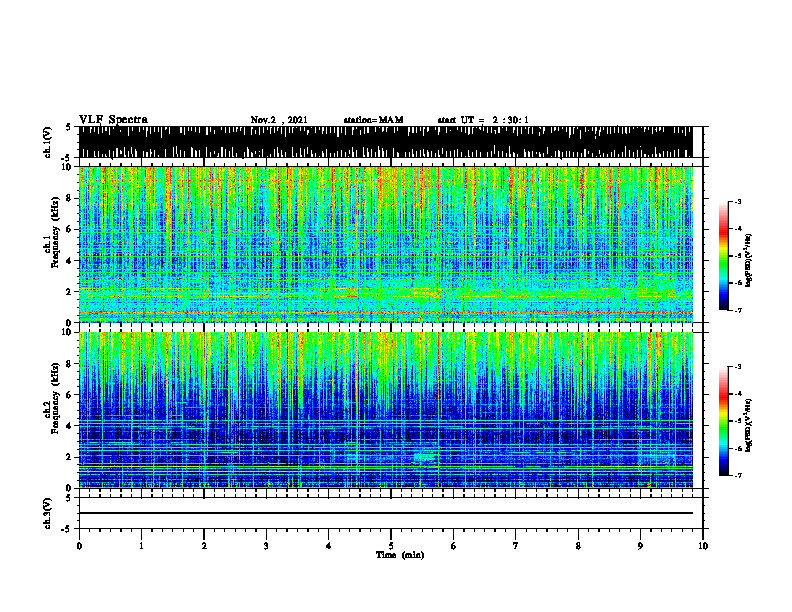Screen dimensions: 792x612
Task: Click the ch.1 spectrogram color scale bar
Action: (x=724, y=256)
